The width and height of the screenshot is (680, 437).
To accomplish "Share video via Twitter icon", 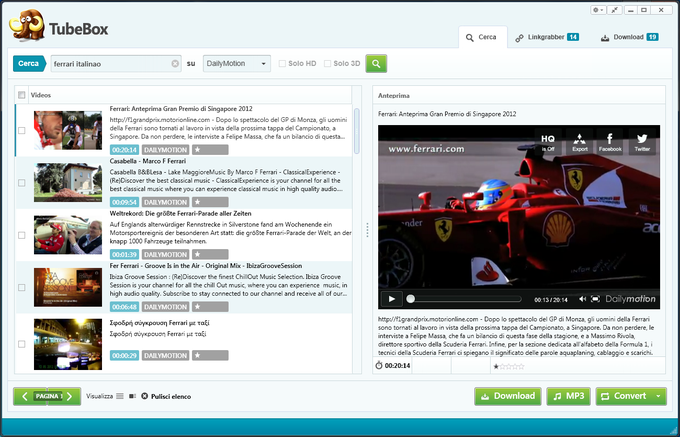I will tap(642, 142).
